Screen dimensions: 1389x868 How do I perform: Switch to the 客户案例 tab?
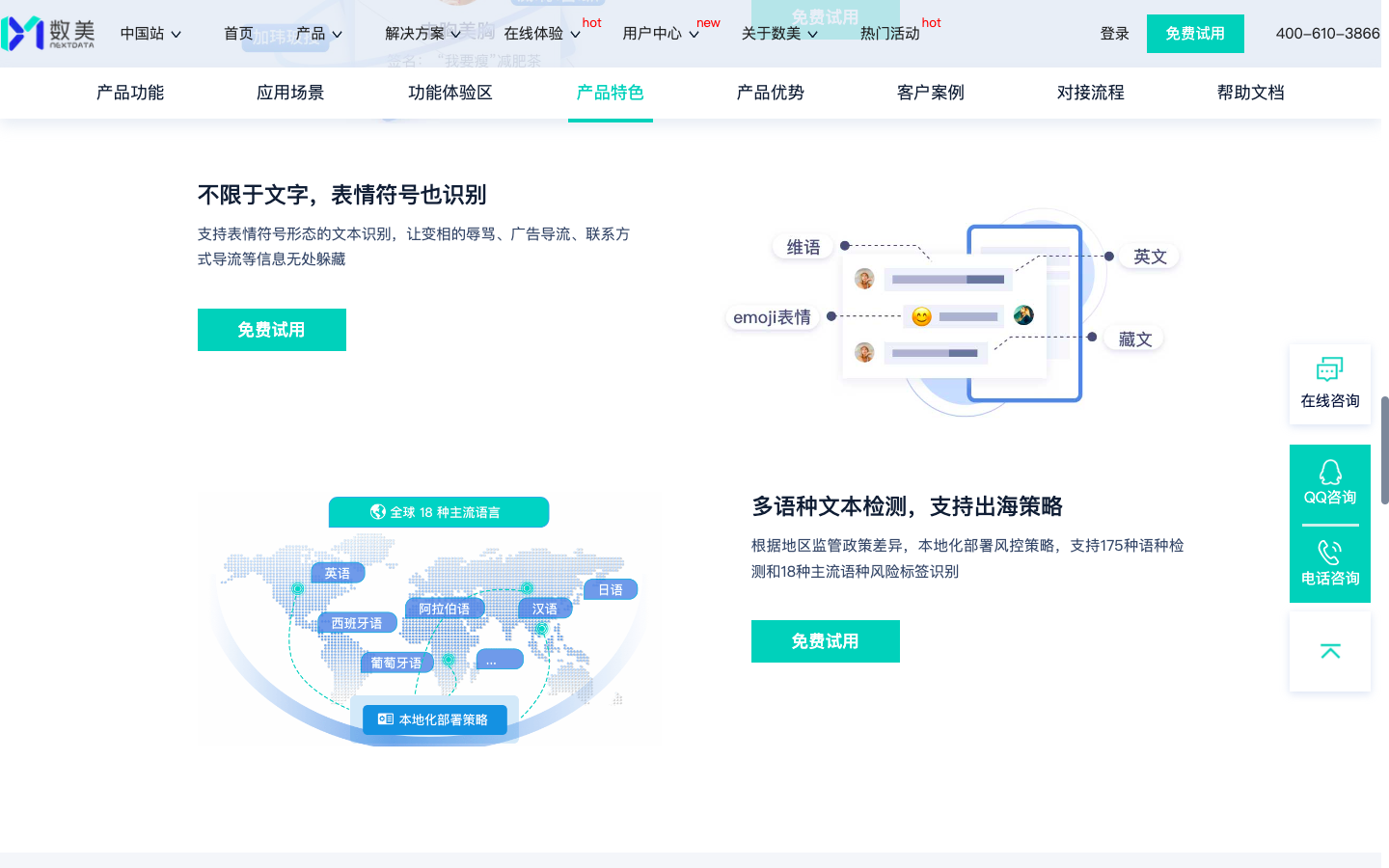click(931, 93)
